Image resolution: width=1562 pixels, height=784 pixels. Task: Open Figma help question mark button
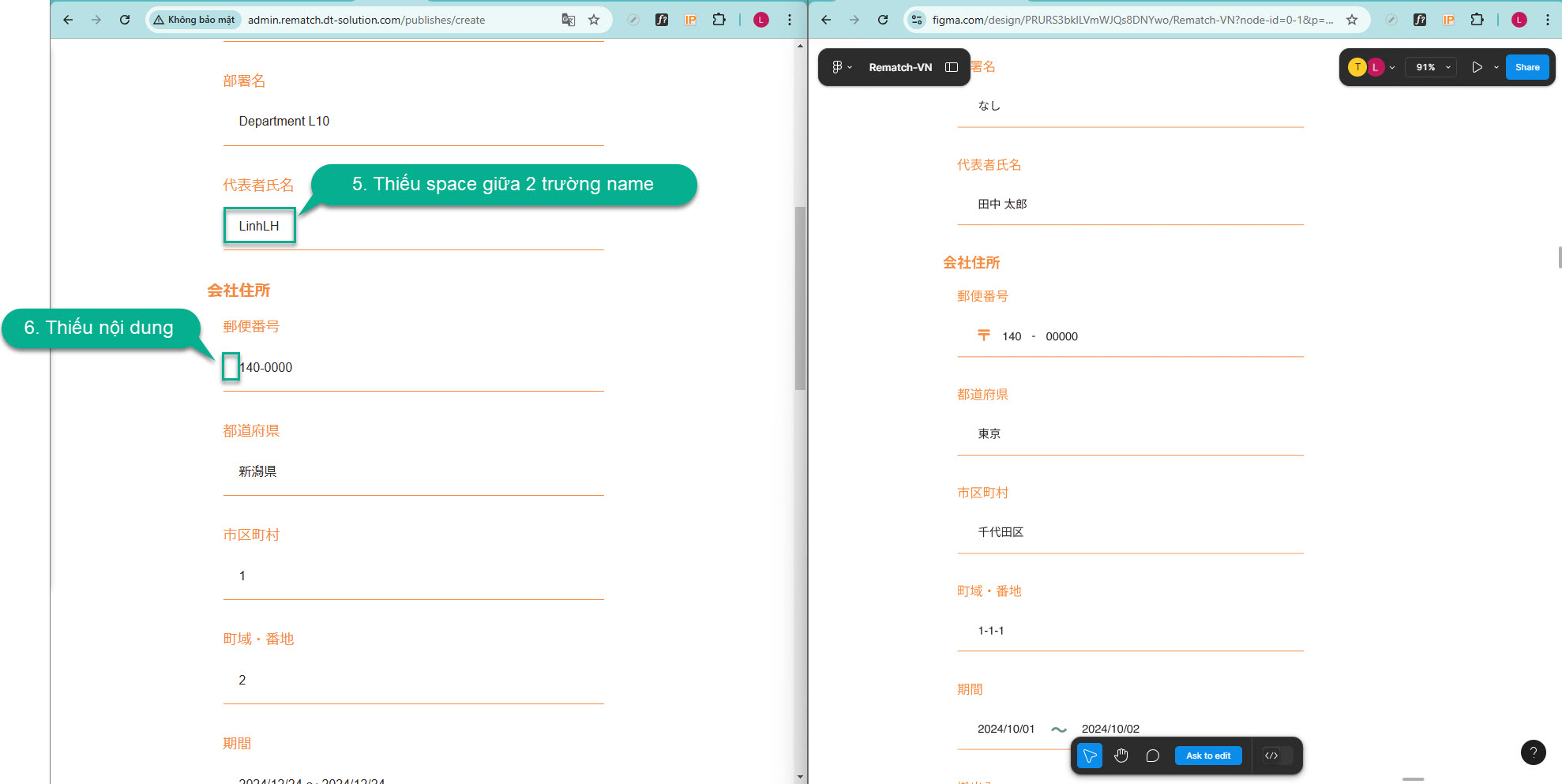[x=1533, y=752]
